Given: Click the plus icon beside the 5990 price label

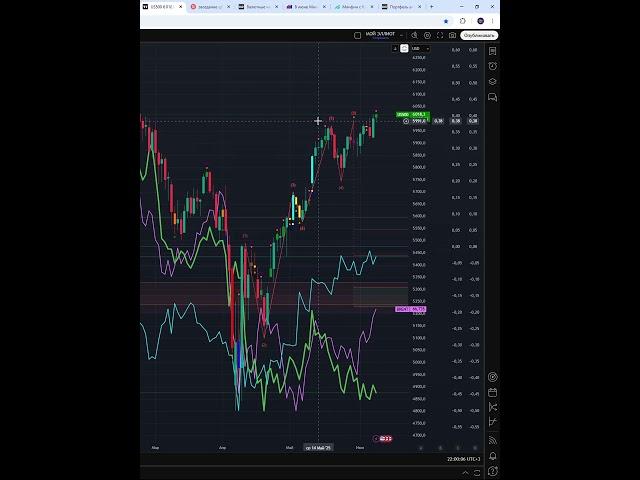Looking at the screenshot, I should point(406,121).
